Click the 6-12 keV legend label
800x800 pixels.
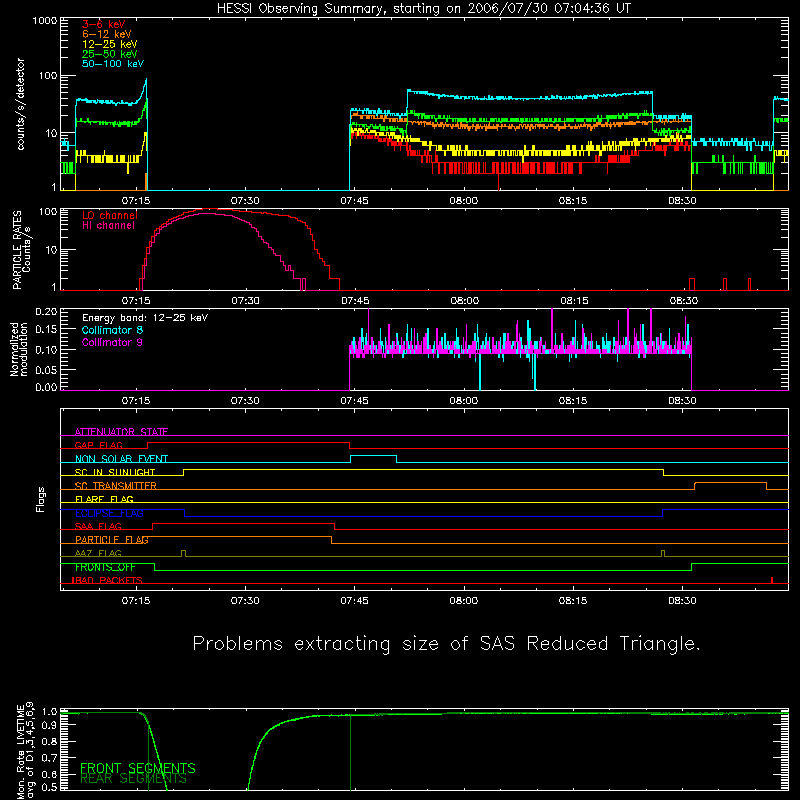(107, 34)
